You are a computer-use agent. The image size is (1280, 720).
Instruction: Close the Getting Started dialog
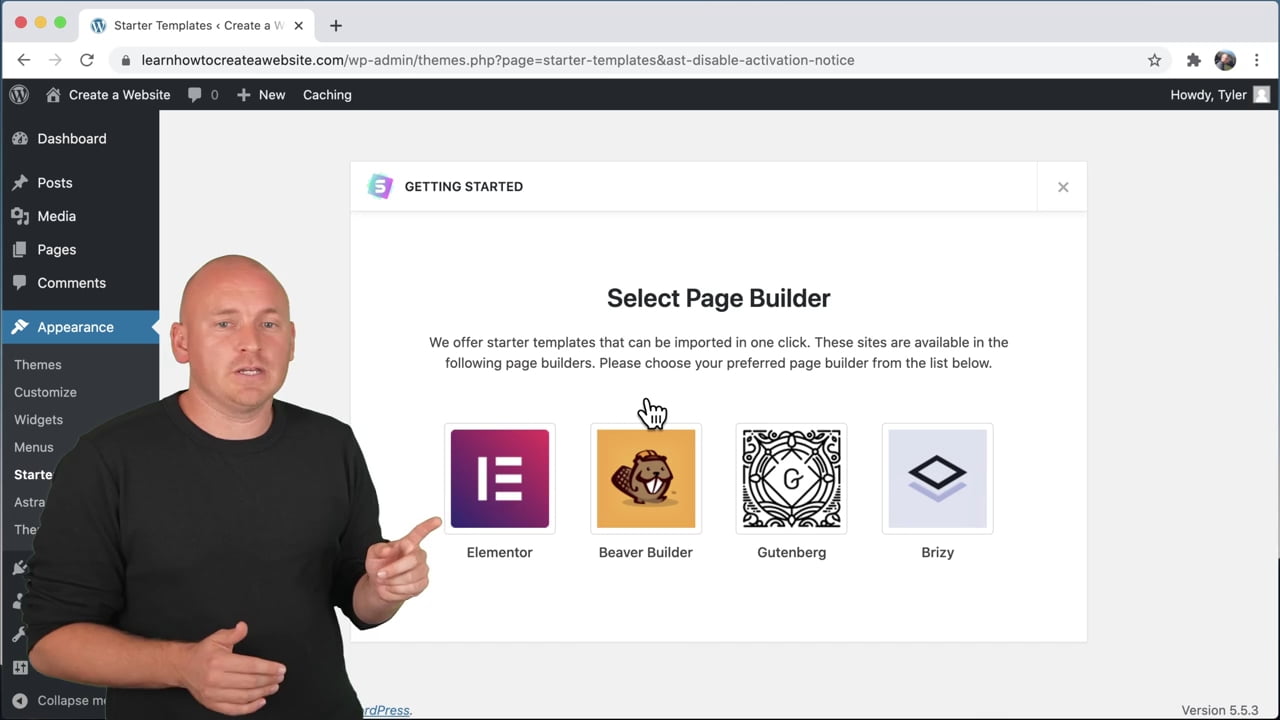pos(1063,187)
